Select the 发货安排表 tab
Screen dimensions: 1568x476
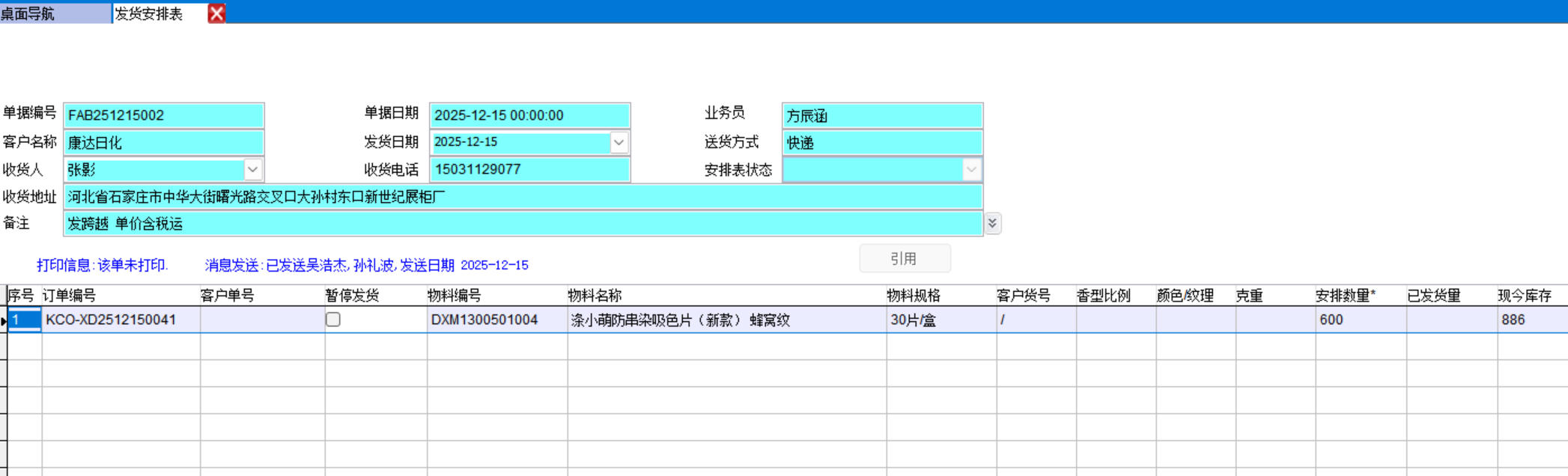point(159,13)
